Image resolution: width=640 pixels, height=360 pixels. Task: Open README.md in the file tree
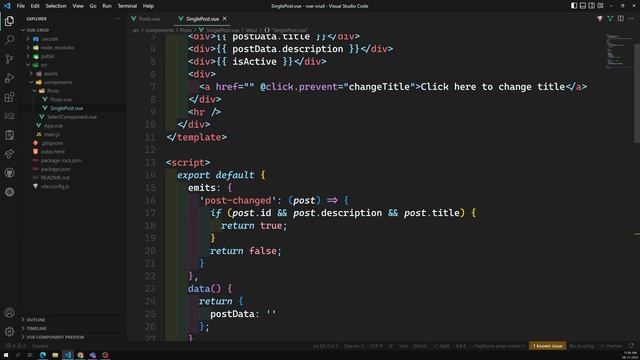point(55,178)
